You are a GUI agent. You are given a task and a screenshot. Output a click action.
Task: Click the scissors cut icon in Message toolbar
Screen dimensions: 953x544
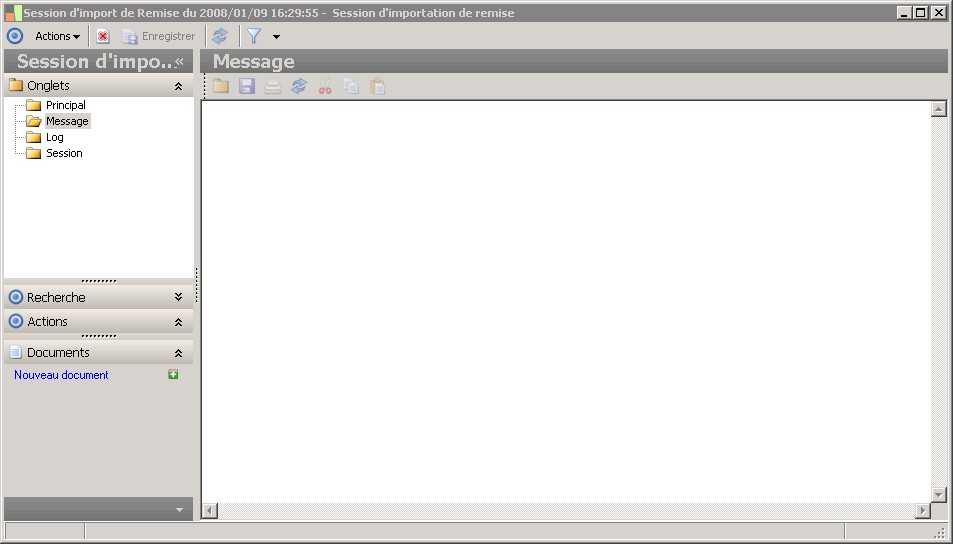click(x=325, y=86)
